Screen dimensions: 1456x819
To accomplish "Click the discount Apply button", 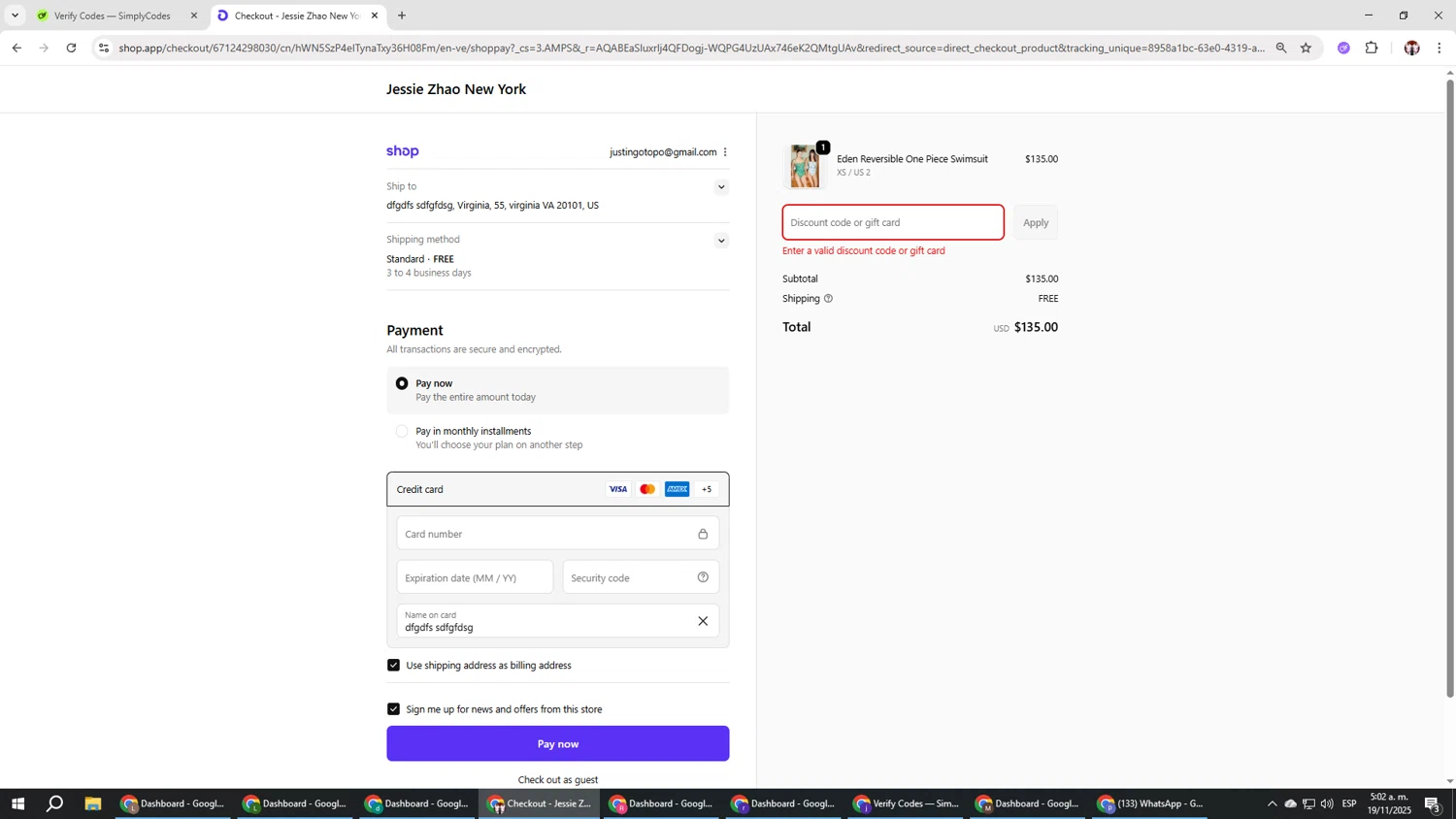I will click(x=1036, y=222).
